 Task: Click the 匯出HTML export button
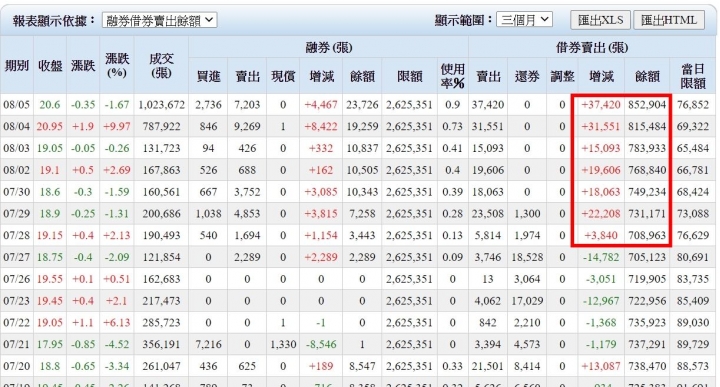click(x=669, y=20)
